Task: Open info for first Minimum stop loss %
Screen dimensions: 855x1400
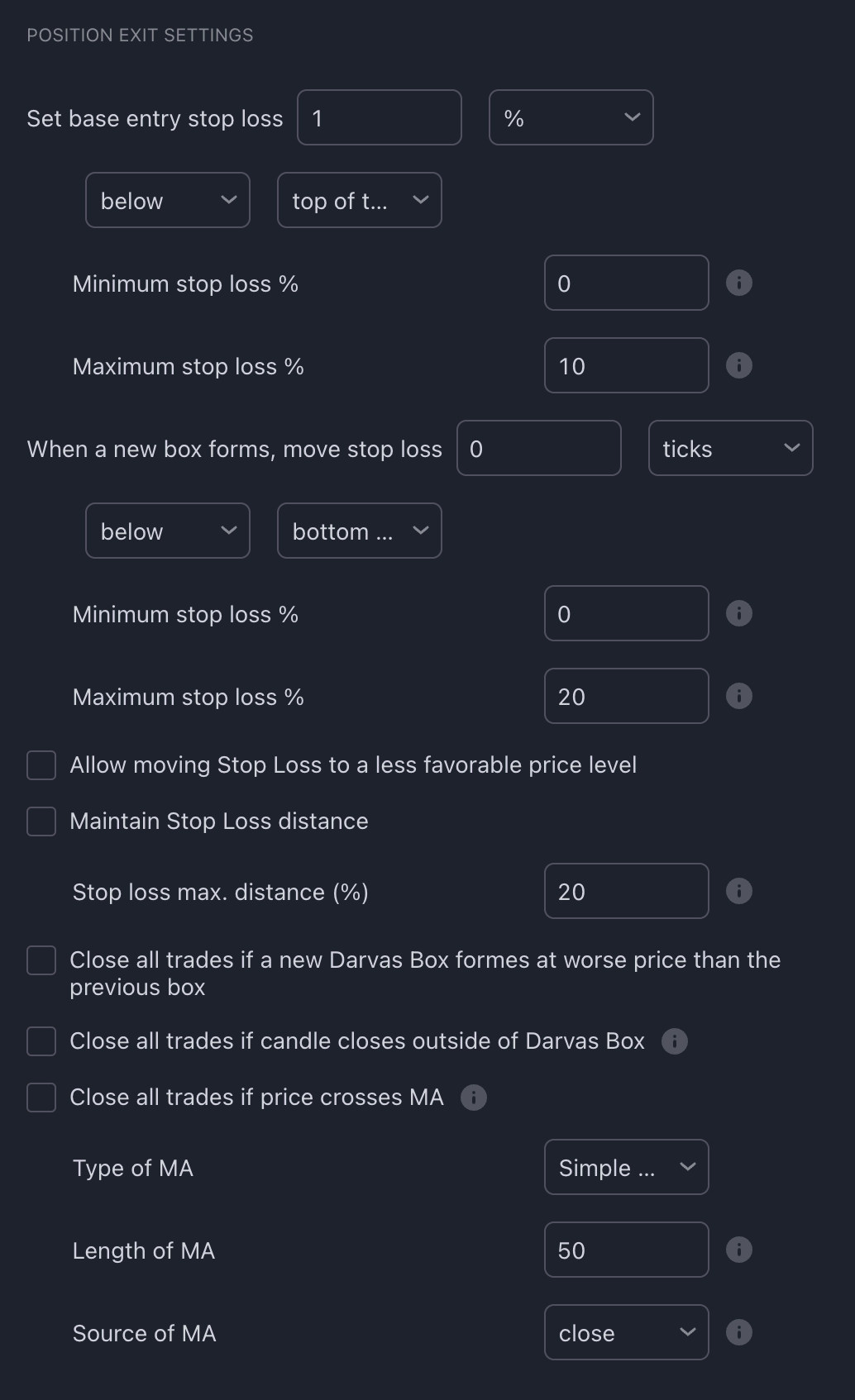Action: click(738, 283)
